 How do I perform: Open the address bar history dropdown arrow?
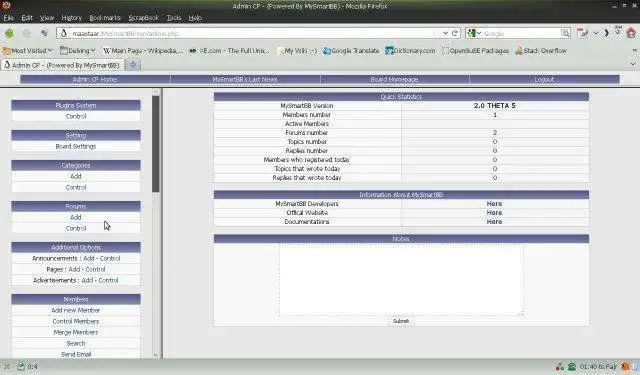445,33
